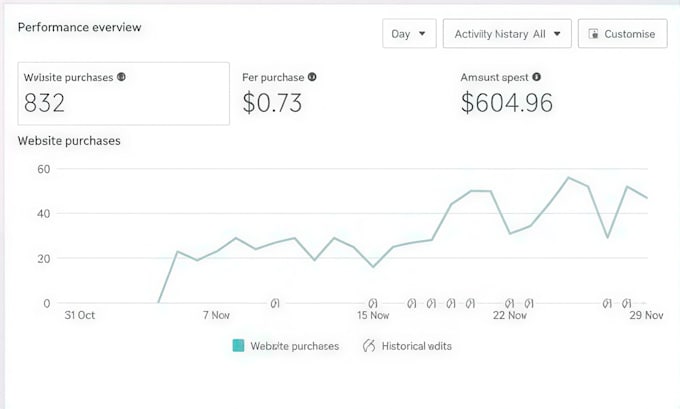Select the Amount spent $604.96 metric
This screenshot has height=409, width=680.
pos(507,94)
